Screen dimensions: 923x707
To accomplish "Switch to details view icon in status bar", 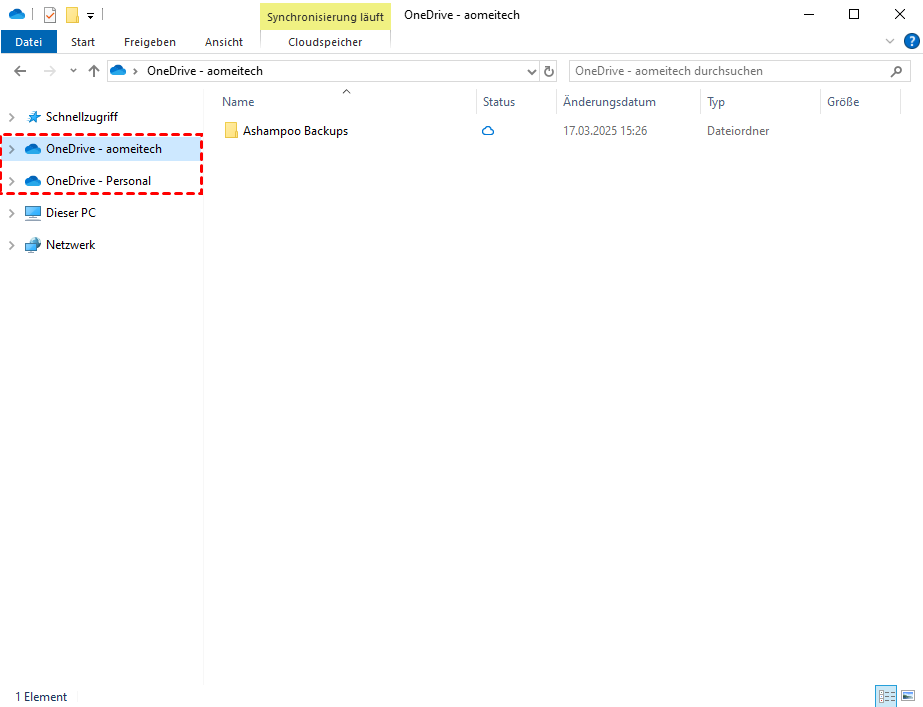I will point(886,696).
